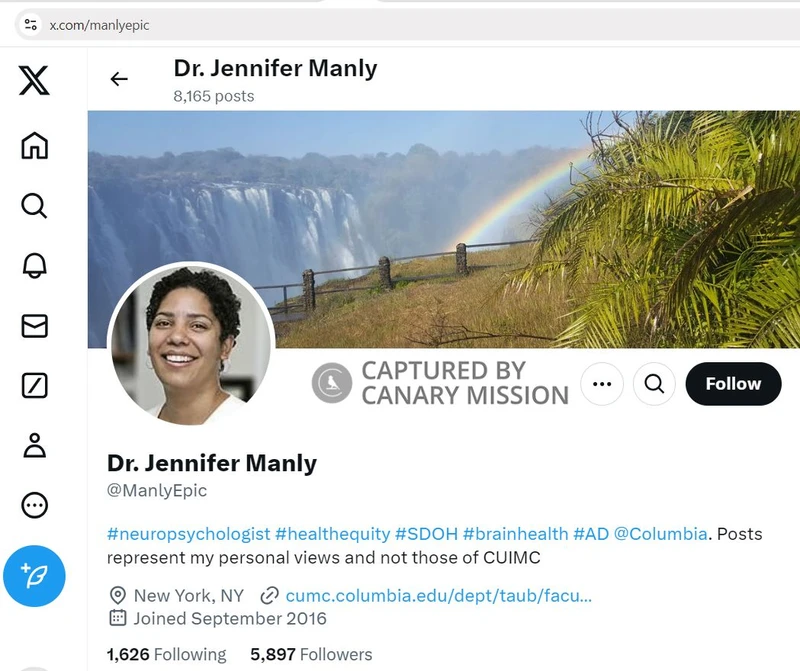Image resolution: width=800 pixels, height=671 pixels.
Task: Open the Grok slash icon
Action: [34, 385]
